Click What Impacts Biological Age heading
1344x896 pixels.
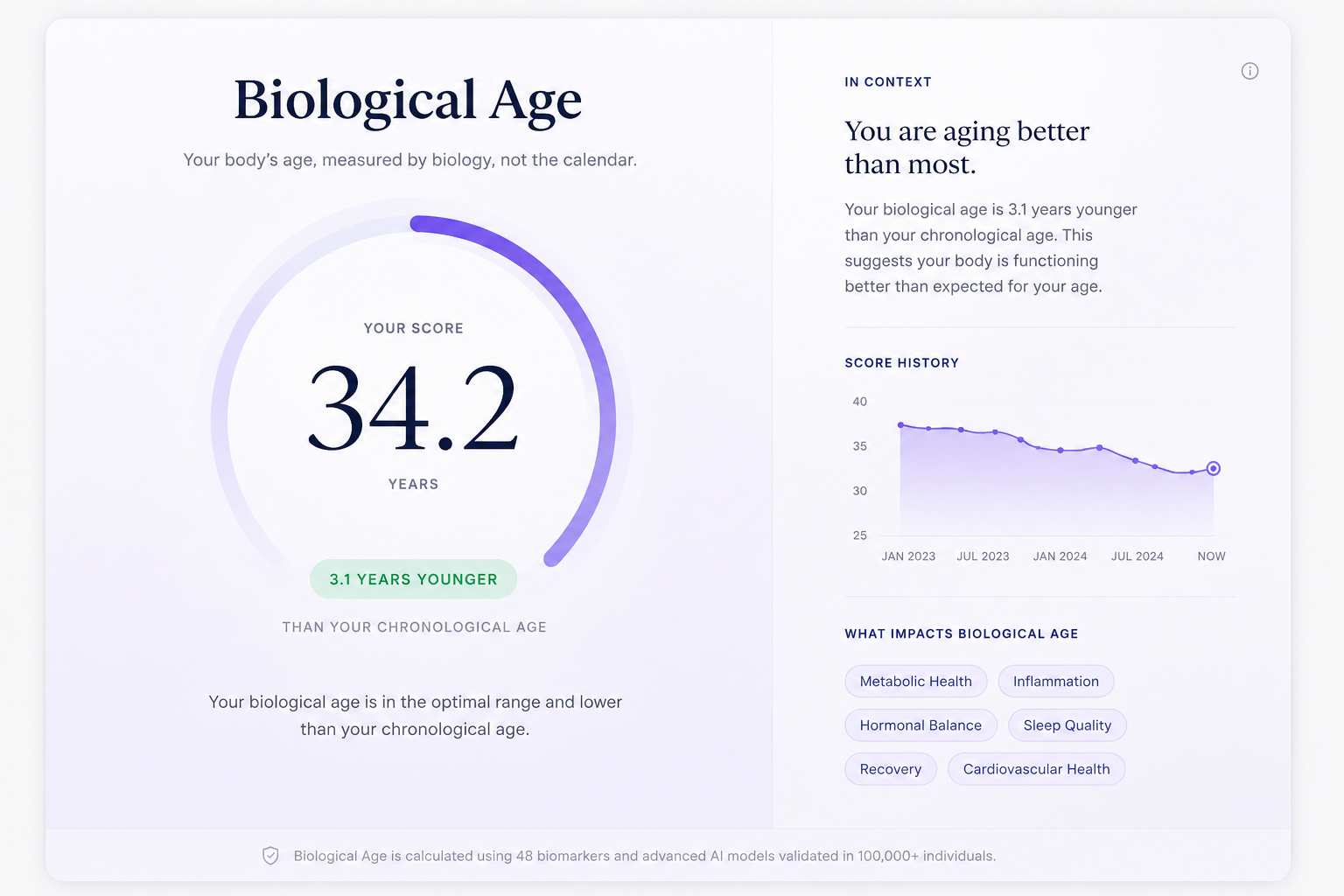pyautogui.click(x=961, y=634)
